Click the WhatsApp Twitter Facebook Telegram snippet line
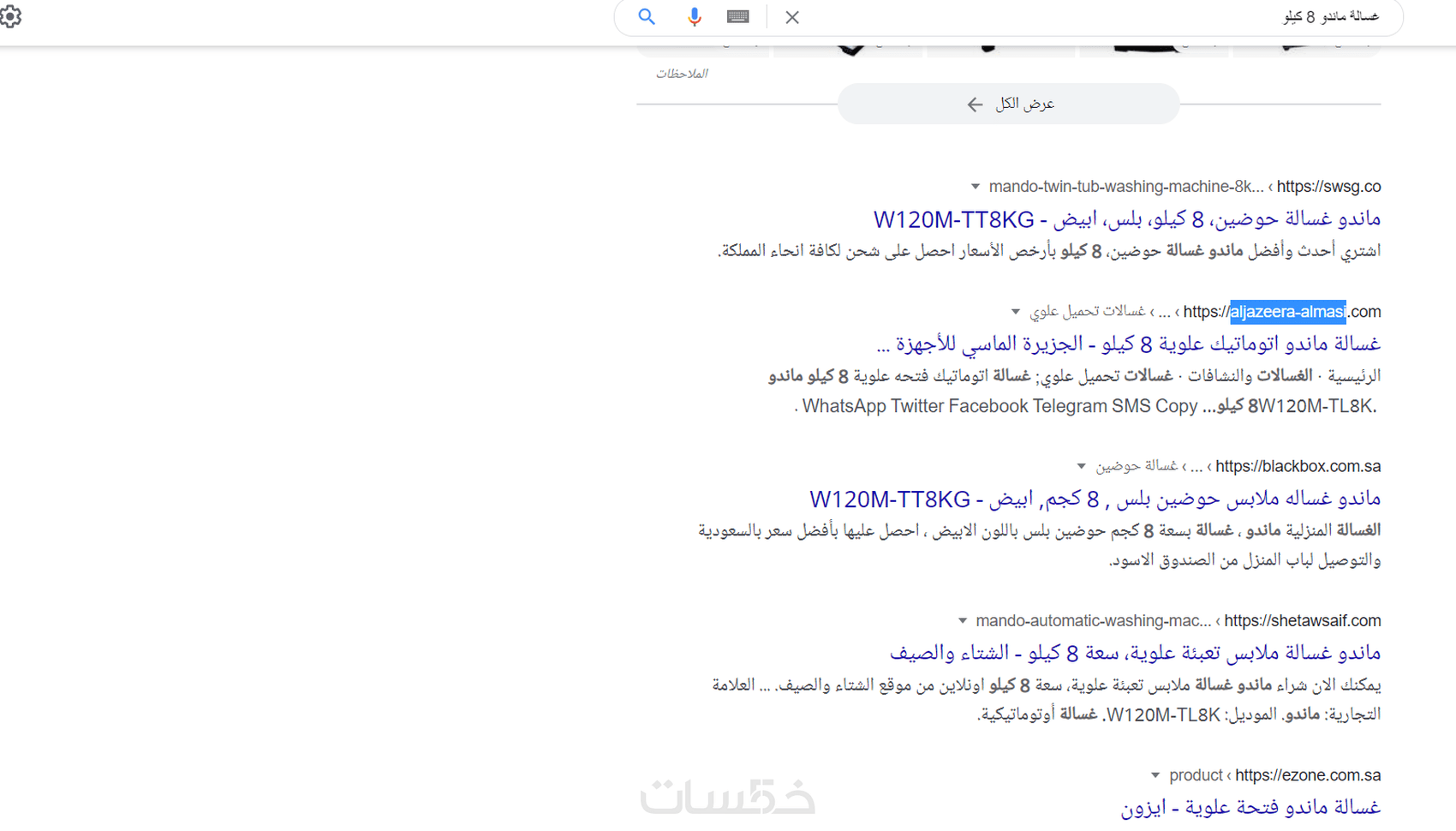The width and height of the screenshot is (1456, 831). pos(1087,406)
